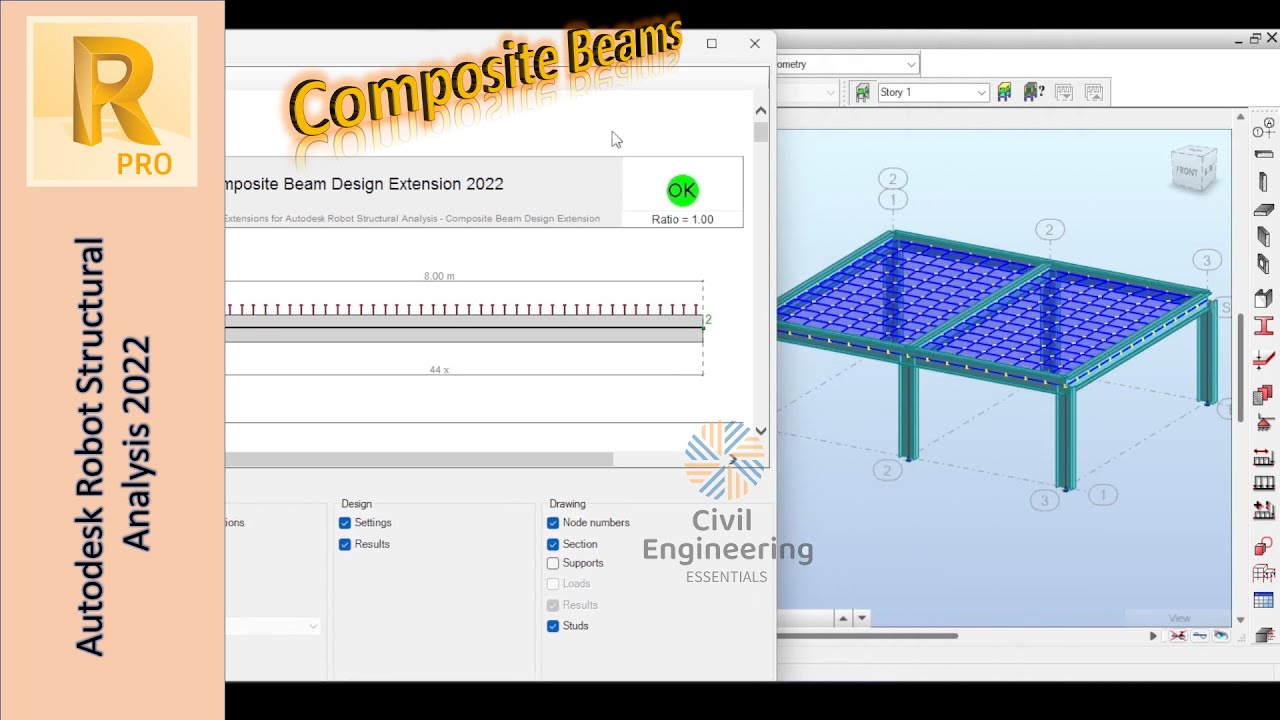Select the wall tool in right toolbar

coord(1264,237)
